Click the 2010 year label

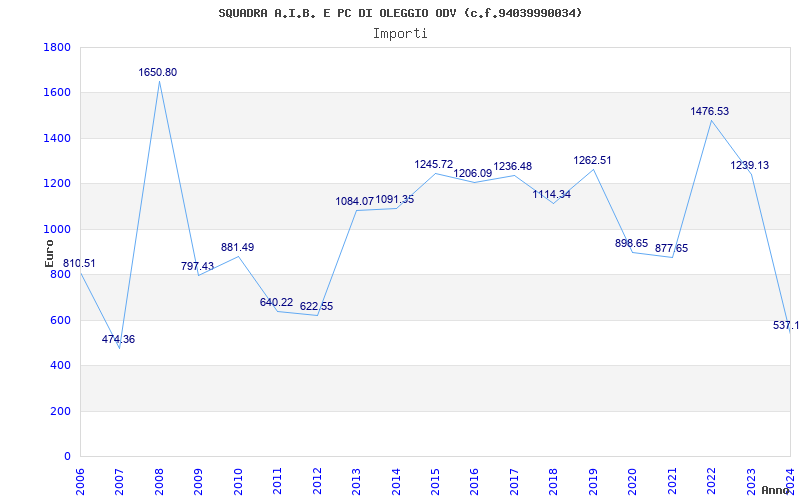[237, 480]
